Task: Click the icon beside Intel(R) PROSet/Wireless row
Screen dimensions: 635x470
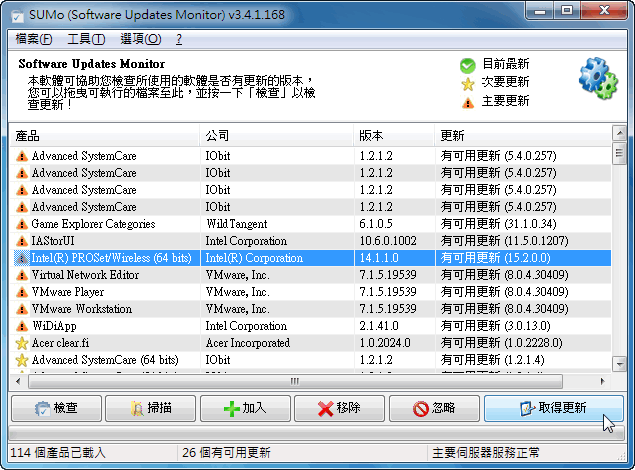Action: pyautogui.click(x=22, y=259)
